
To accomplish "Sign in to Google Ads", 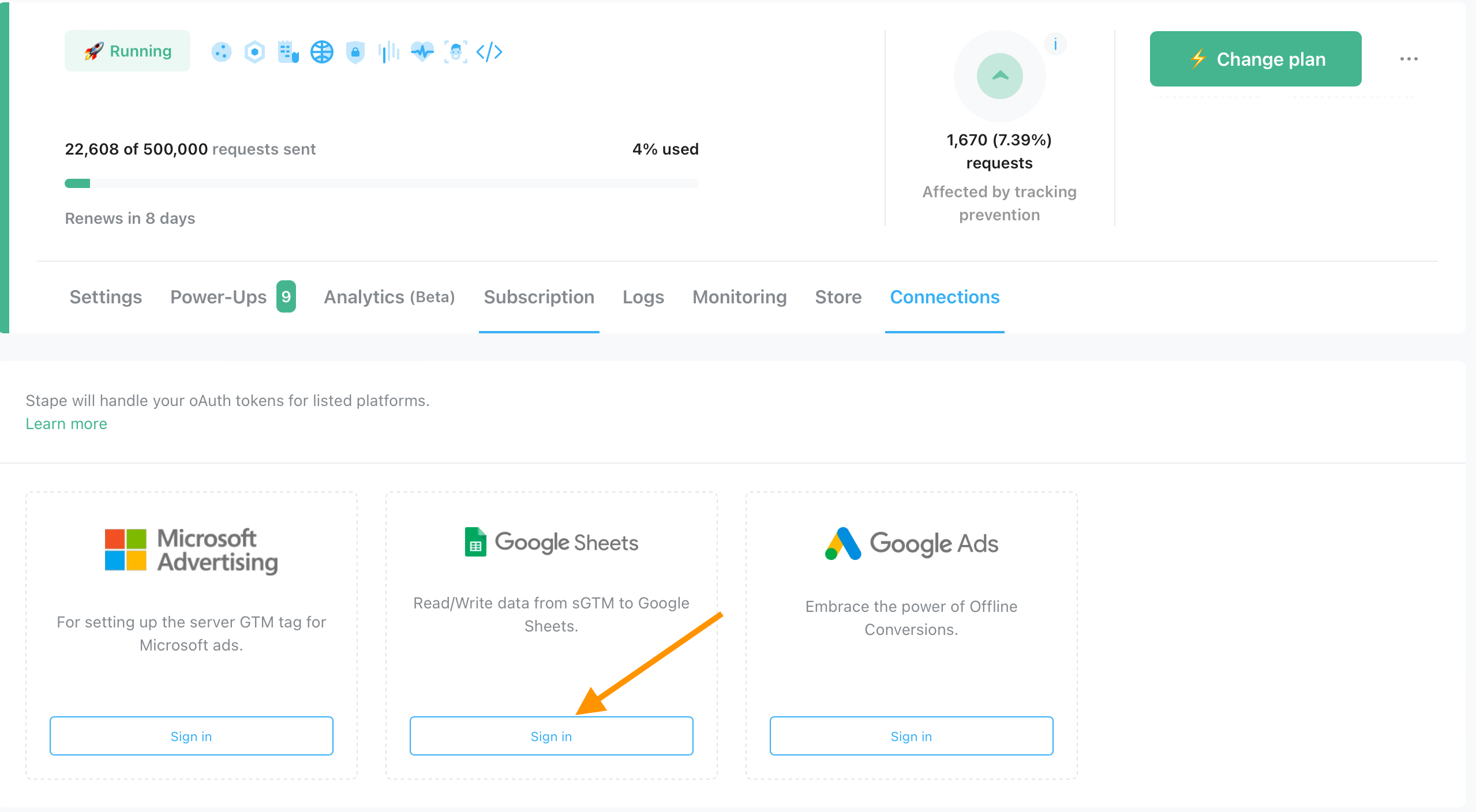I will click(x=912, y=736).
